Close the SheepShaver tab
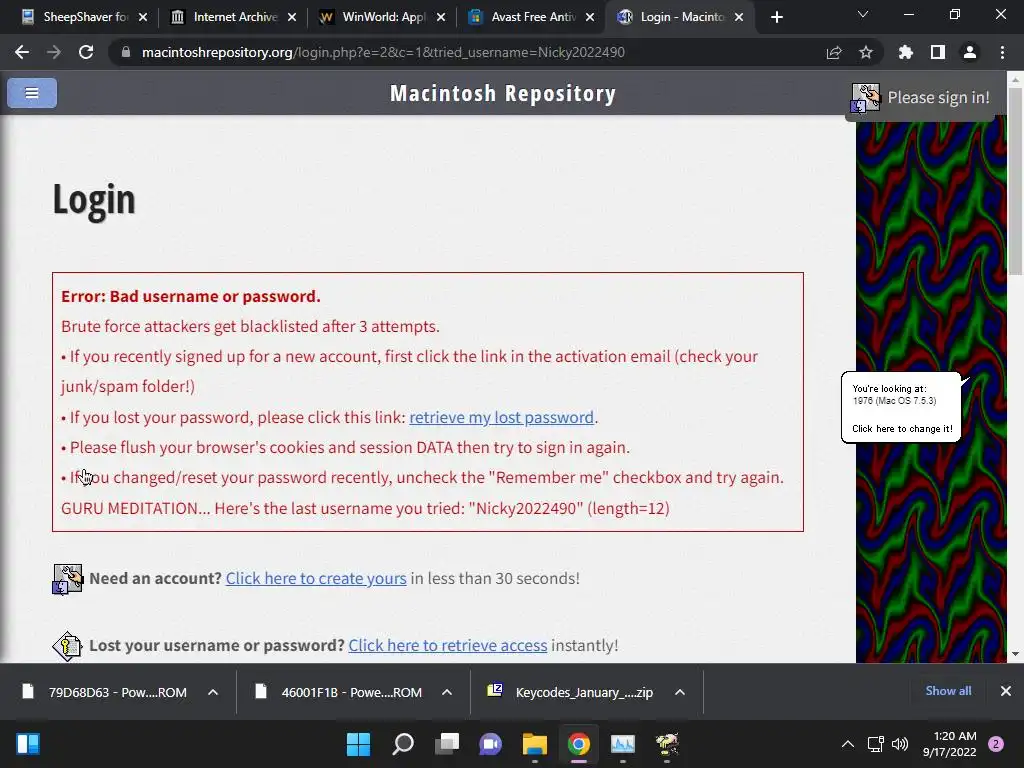 [x=143, y=17]
